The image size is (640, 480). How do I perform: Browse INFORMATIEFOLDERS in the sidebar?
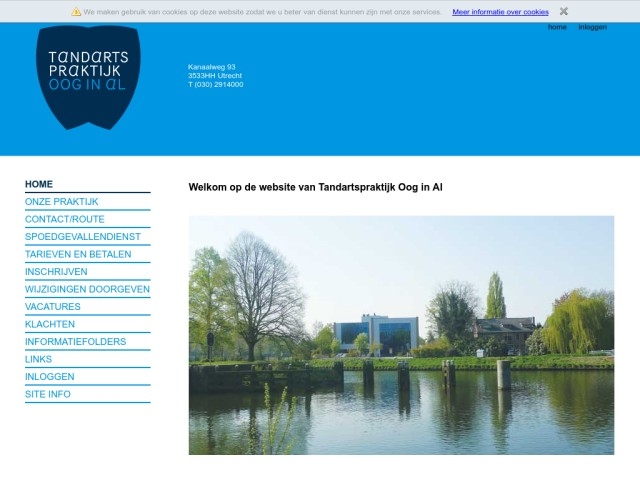click(x=75, y=342)
